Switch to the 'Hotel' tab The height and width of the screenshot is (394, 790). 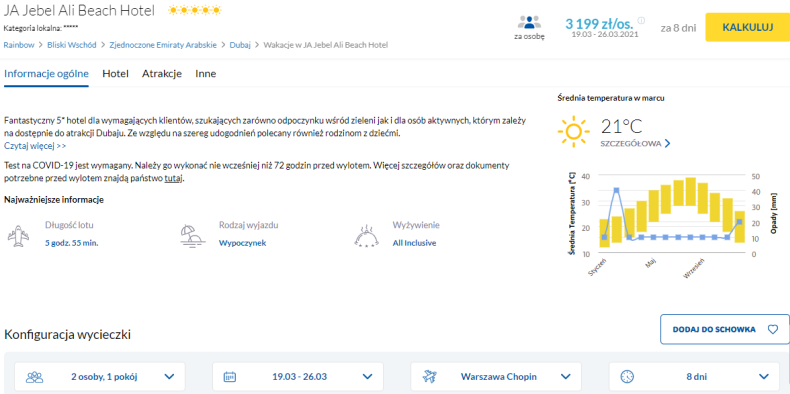coord(115,74)
